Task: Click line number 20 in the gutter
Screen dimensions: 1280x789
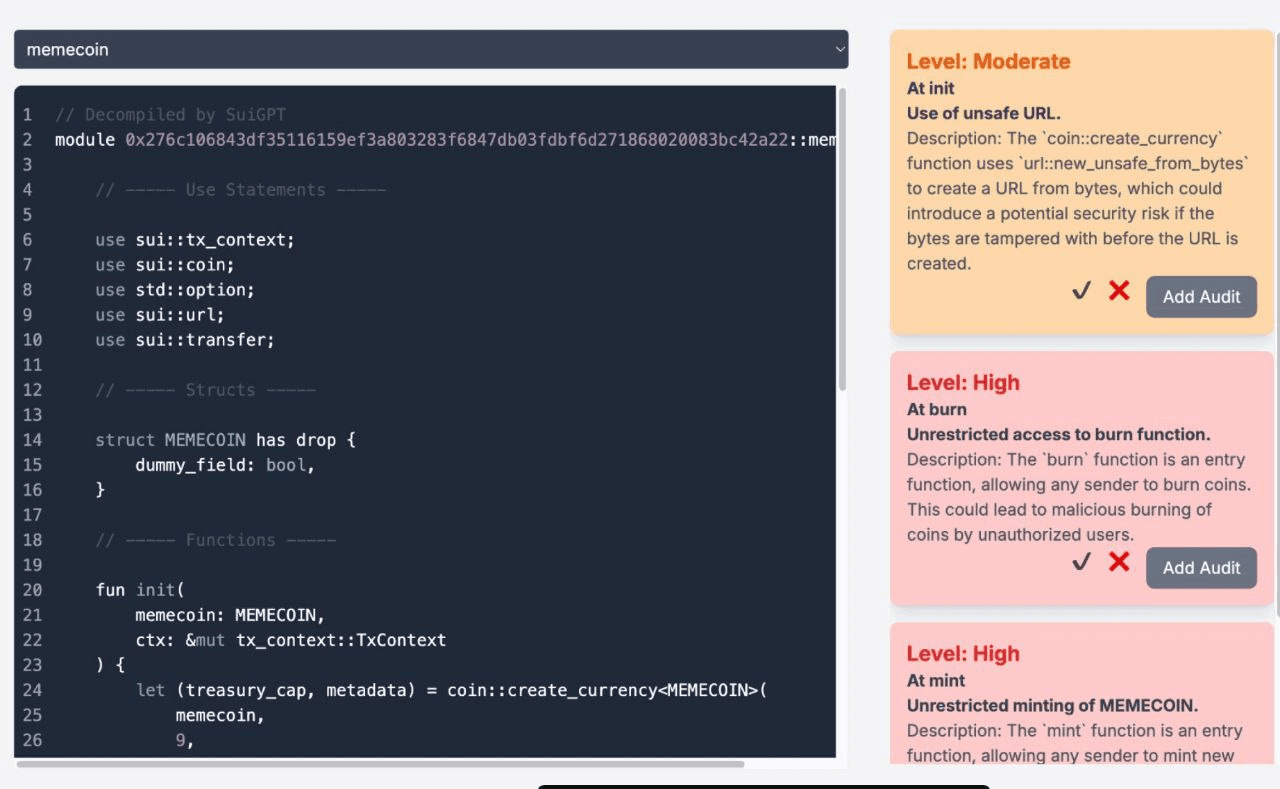Action: [32, 590]
